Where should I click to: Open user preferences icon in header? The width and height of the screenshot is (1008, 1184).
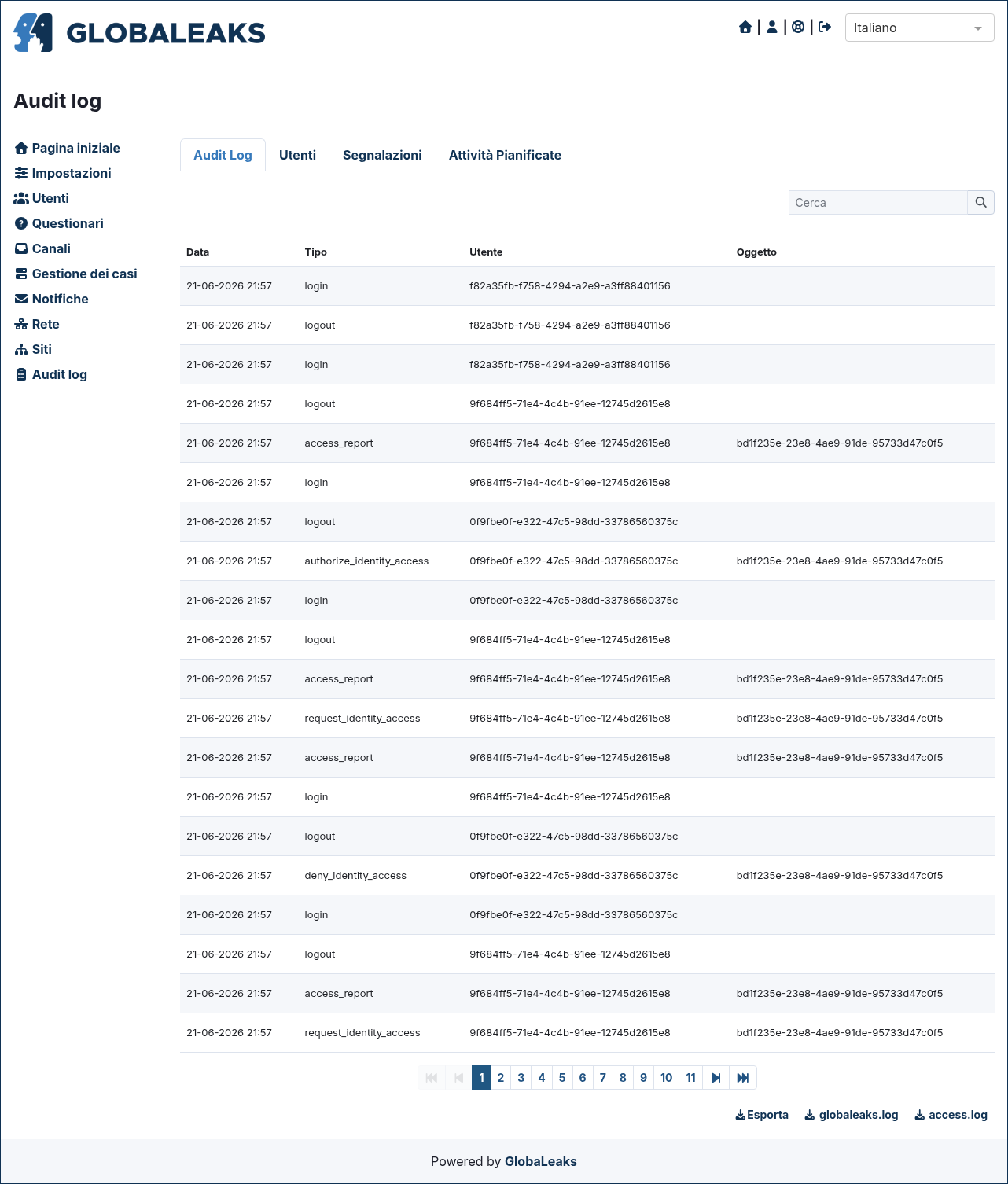pyautogui.click(x=772, y=28)
